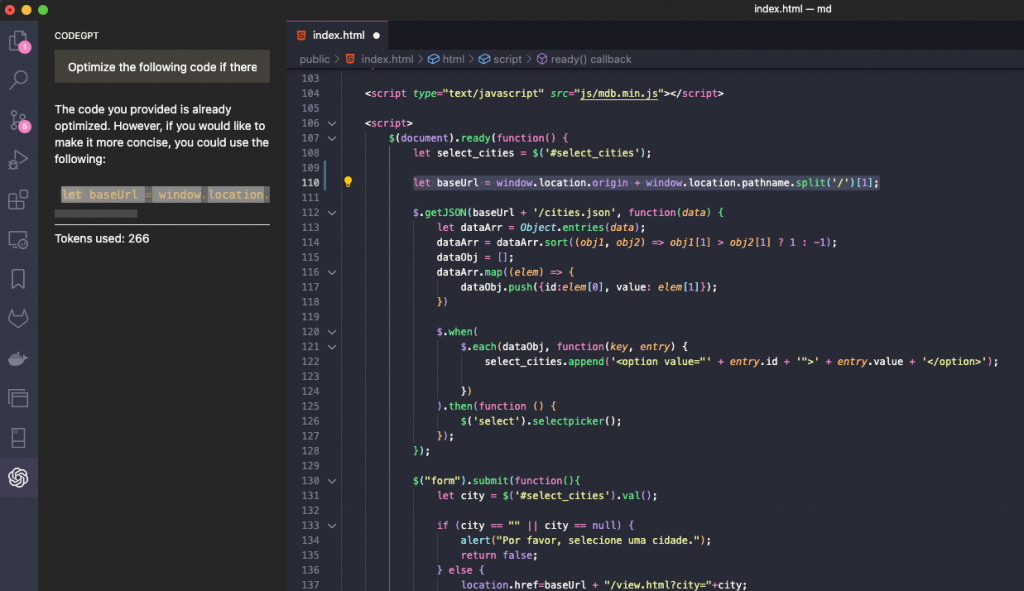Click the unsaved dot on index.html tab
This screenshot has width=1024, height=591.
376,35
